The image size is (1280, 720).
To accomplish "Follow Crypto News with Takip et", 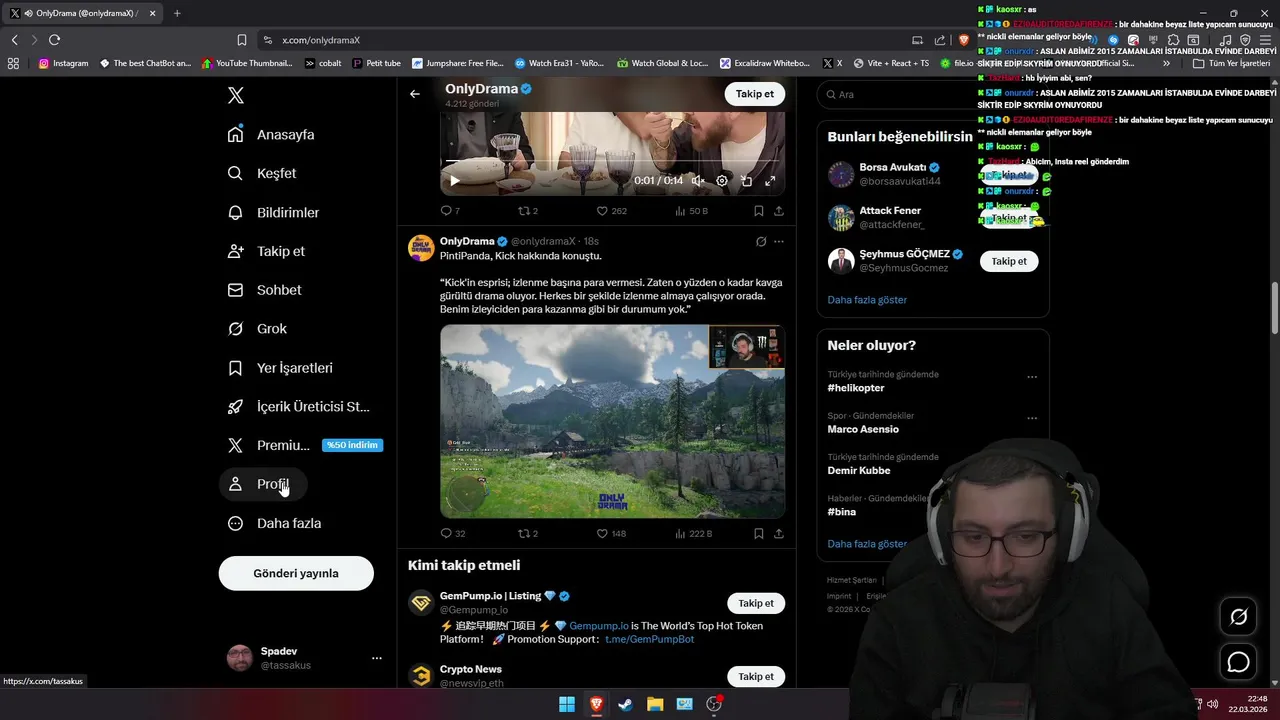I will coord(756,676).
